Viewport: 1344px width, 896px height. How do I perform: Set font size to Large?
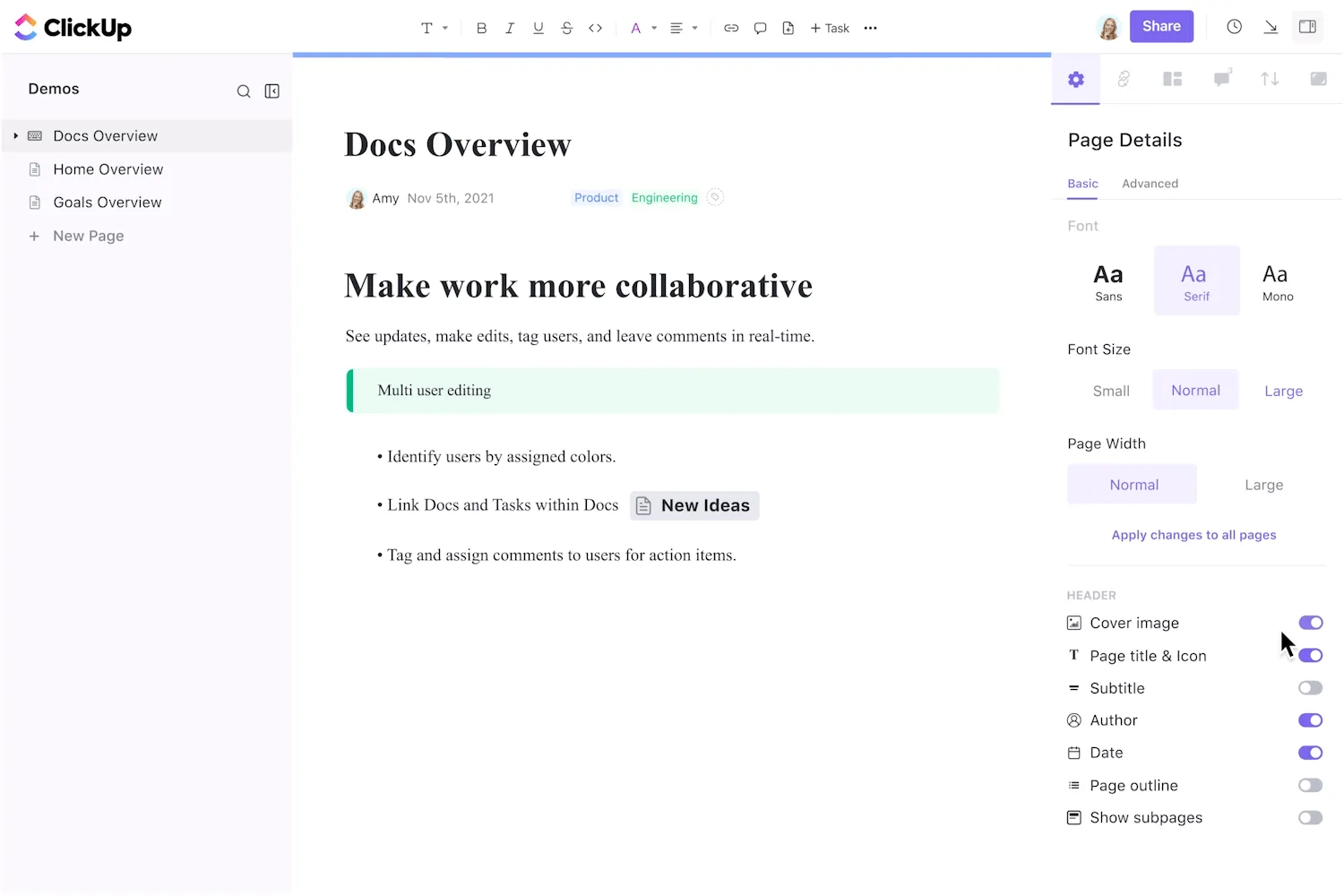tap(1284, 391)
